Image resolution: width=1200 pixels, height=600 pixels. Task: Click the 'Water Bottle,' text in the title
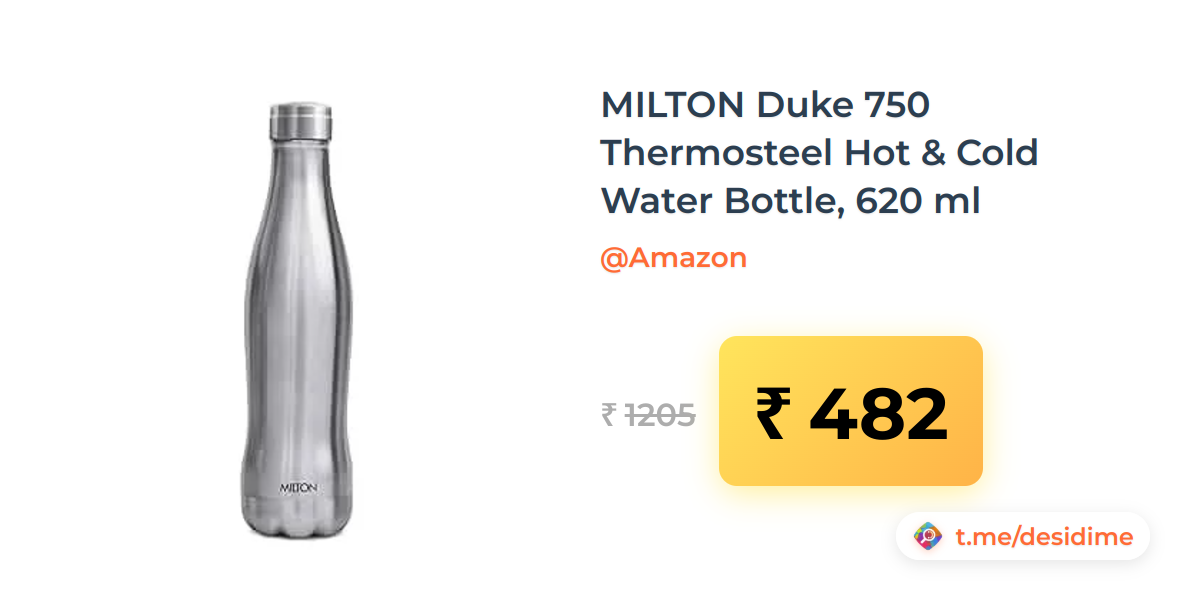[720, 202]
